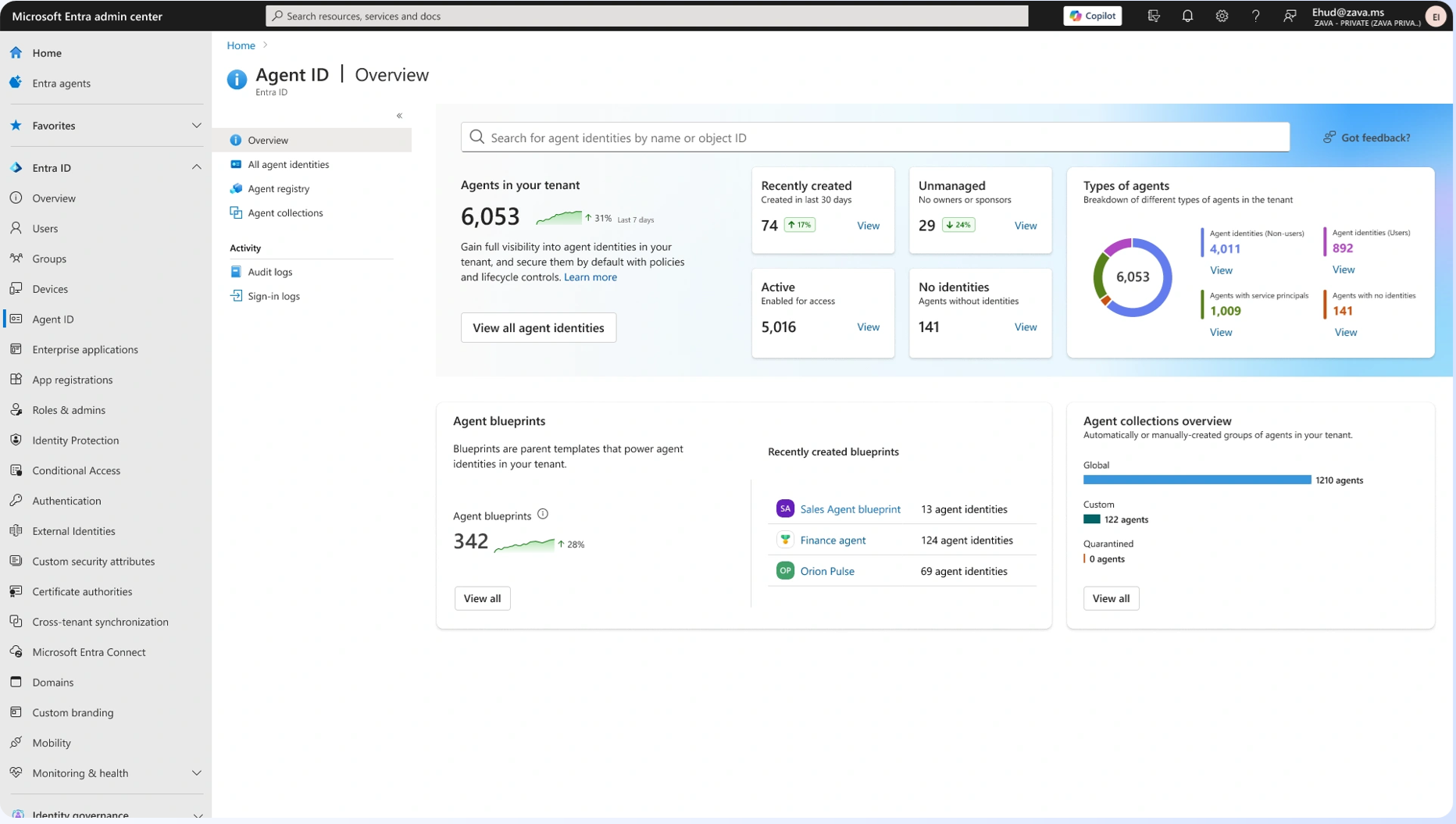Follow the Learn more link
This screenshot has height=824, width=1456.
click(x=591, y=277)
